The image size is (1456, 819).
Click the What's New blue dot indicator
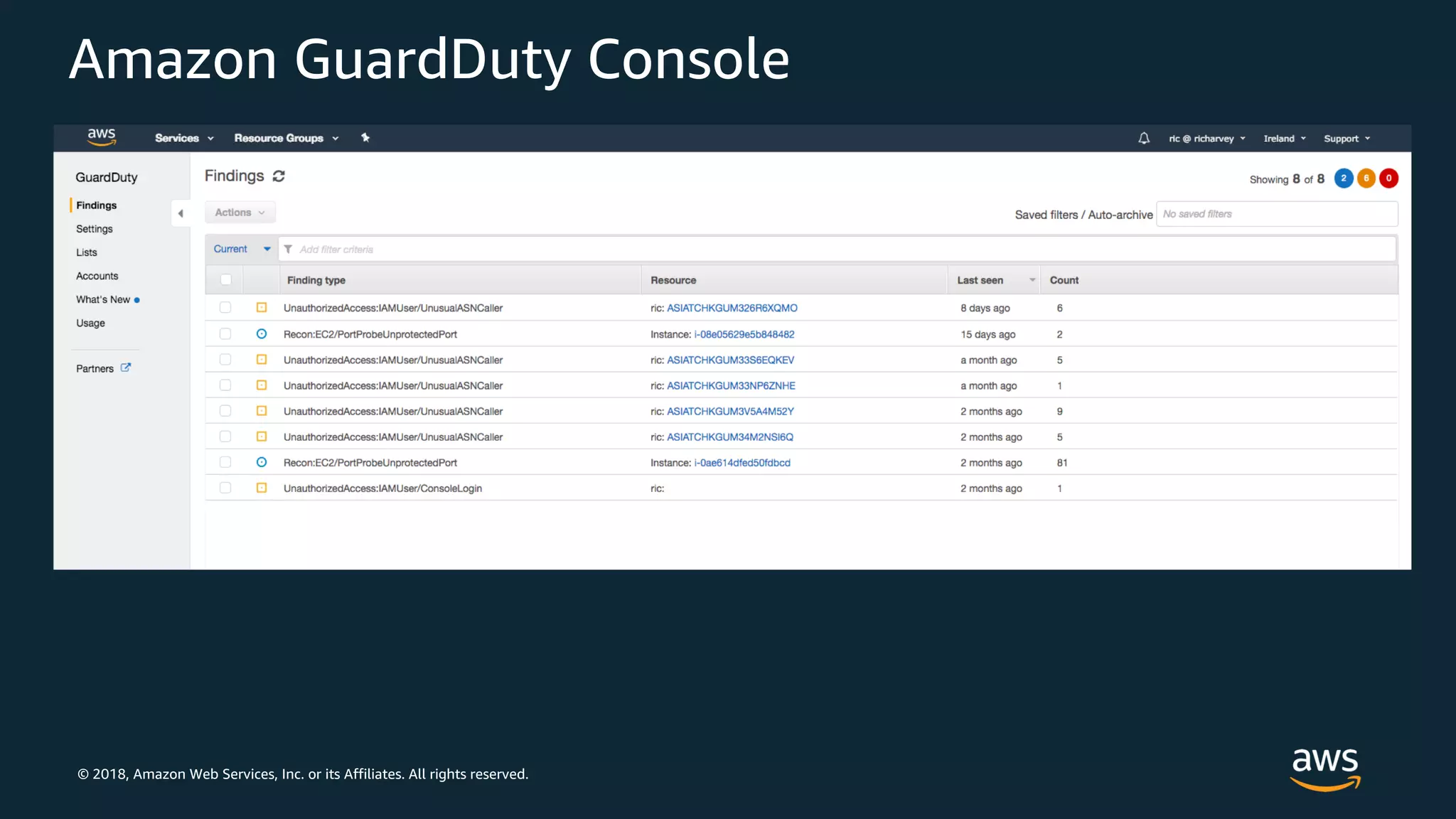click(x=136, y=300)
